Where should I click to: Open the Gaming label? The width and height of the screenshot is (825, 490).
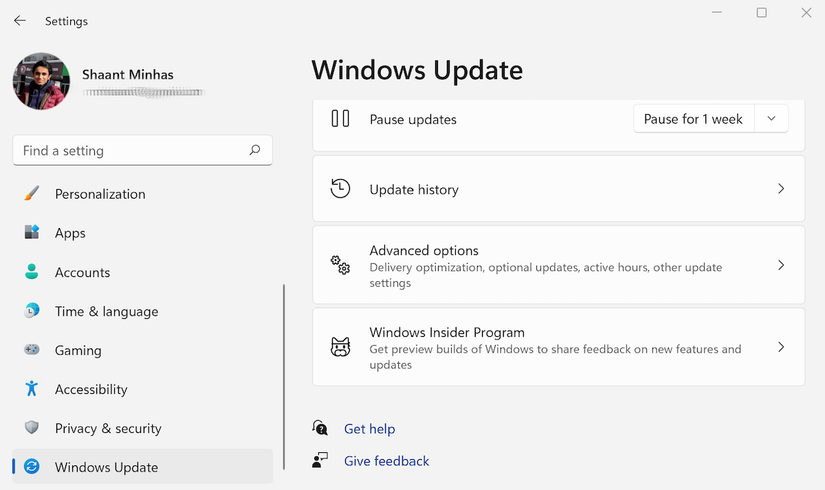pyautogui.click(x=78, y=351)
